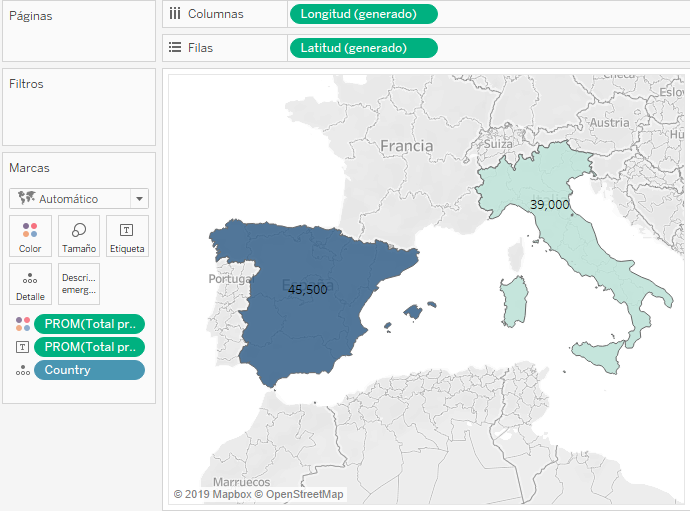The image size is (690, 511).
Task: Select the Mallorca island shape
Action: pyautogui.click(x=413, y=312)
